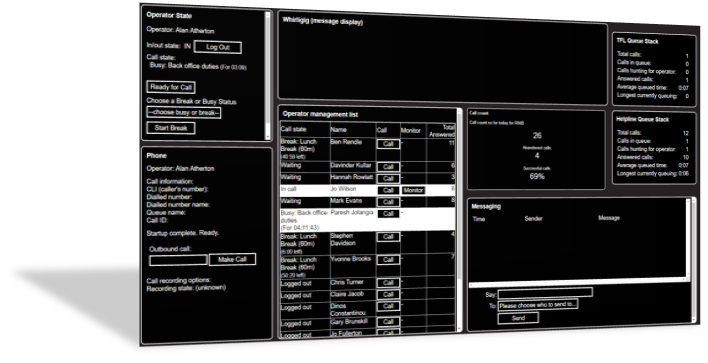Call operator Hannah Rowlett
The height and width of the screenshot is (363, 708).
tap(388, 179)
